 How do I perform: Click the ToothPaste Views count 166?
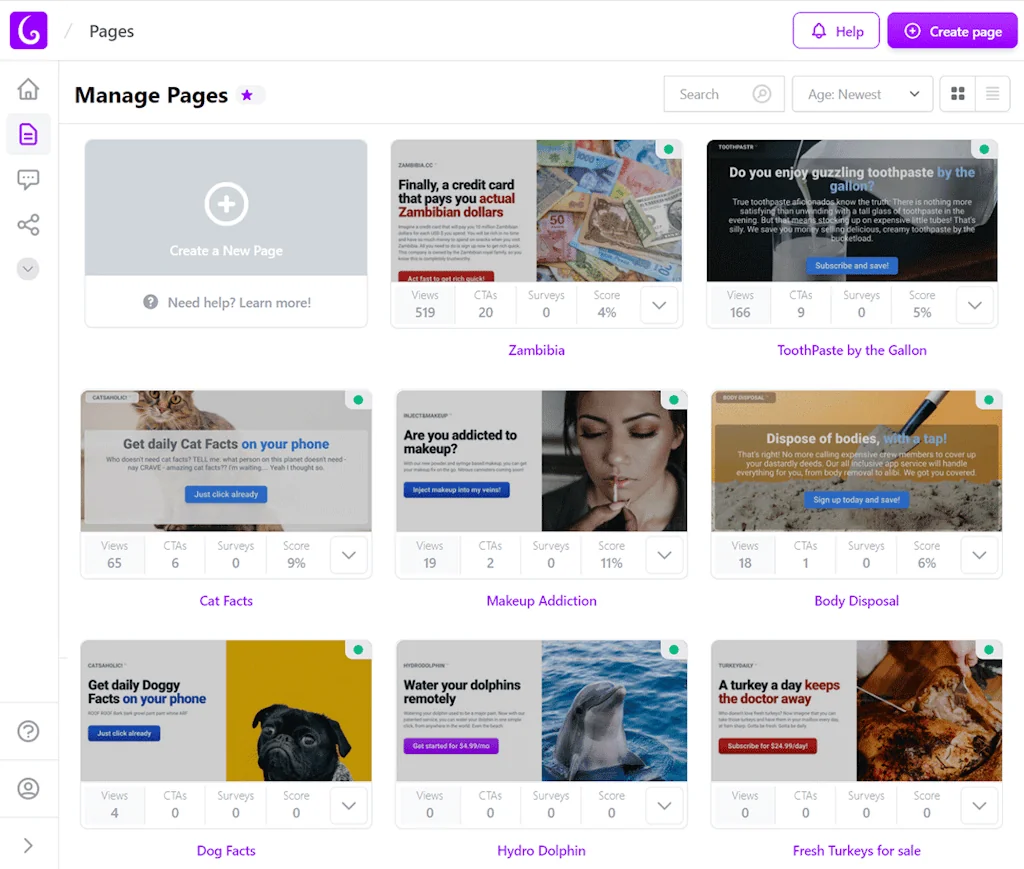click(740, 313)
